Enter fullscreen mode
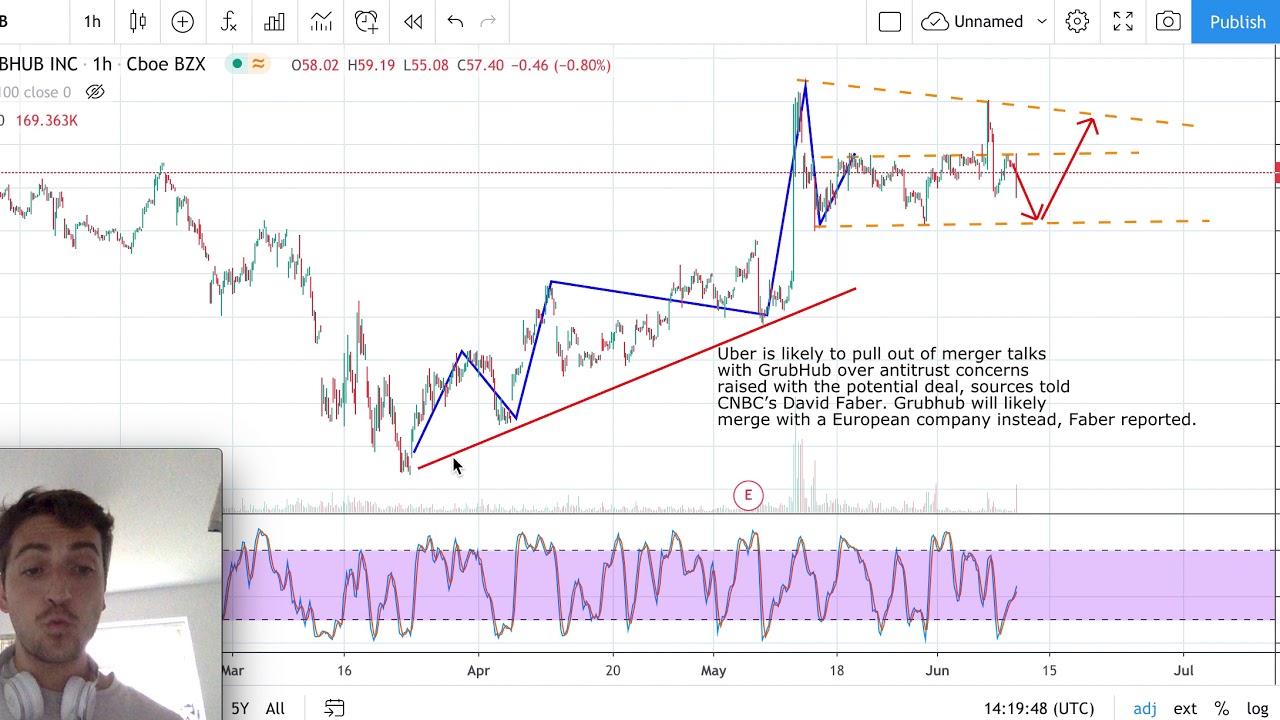The height and width of the screenshot is (720, 1280). pyautogui.click(x=1123, y=21)
